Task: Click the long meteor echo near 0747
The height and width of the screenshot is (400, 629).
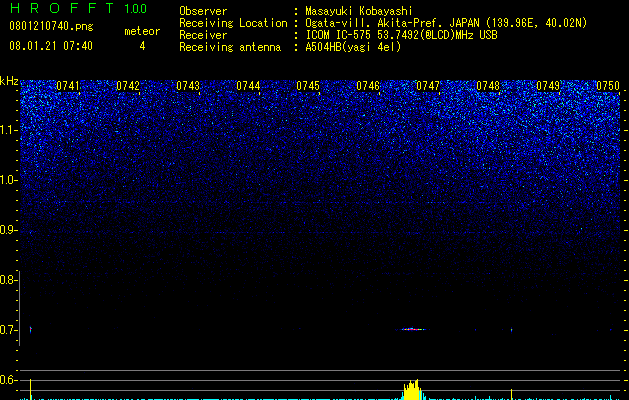Action: tap(411, 329)
